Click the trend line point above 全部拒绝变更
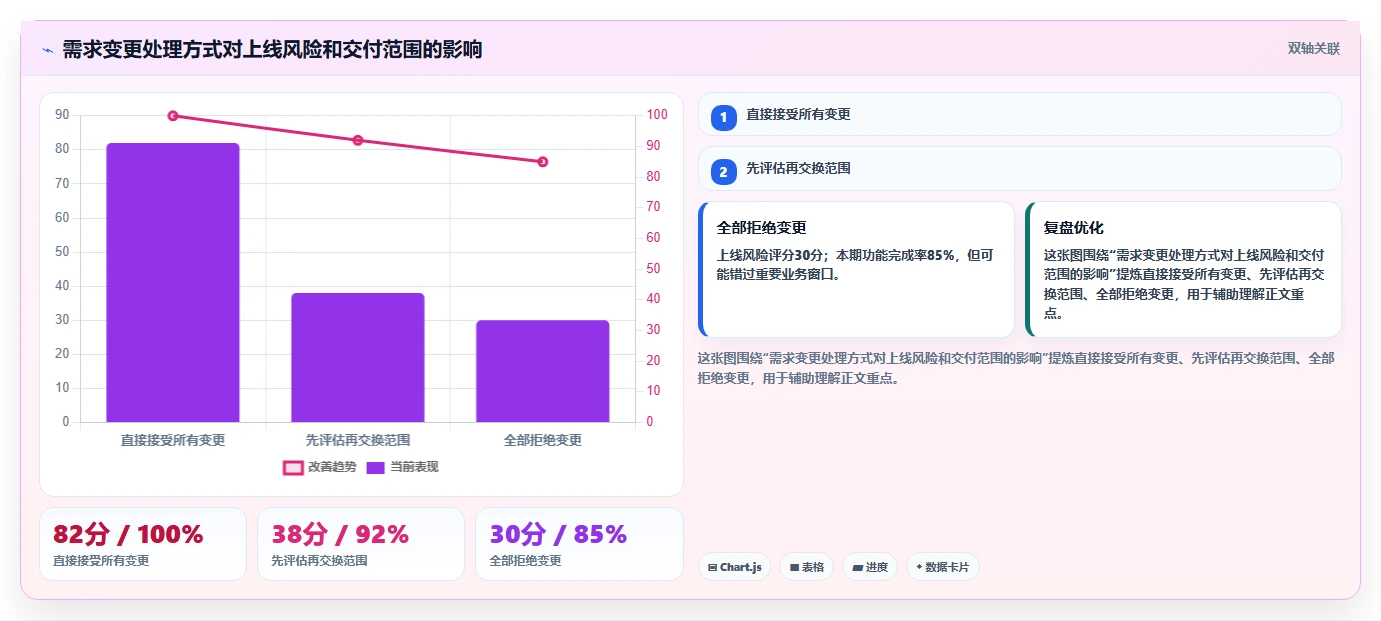The image size is (1381, 621). click(x=542, y=162)
